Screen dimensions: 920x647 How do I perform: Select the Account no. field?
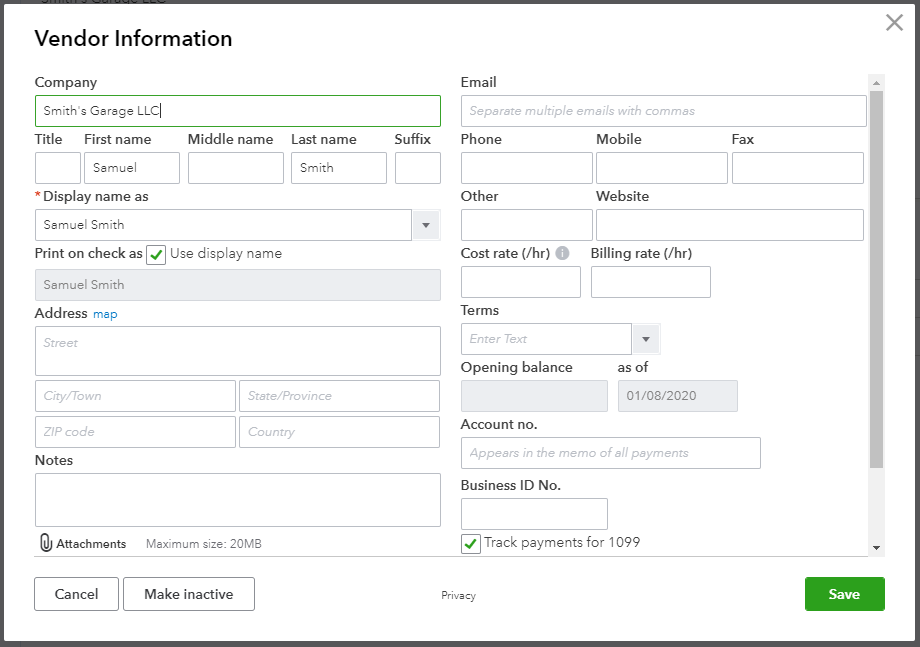coord(610,453)
